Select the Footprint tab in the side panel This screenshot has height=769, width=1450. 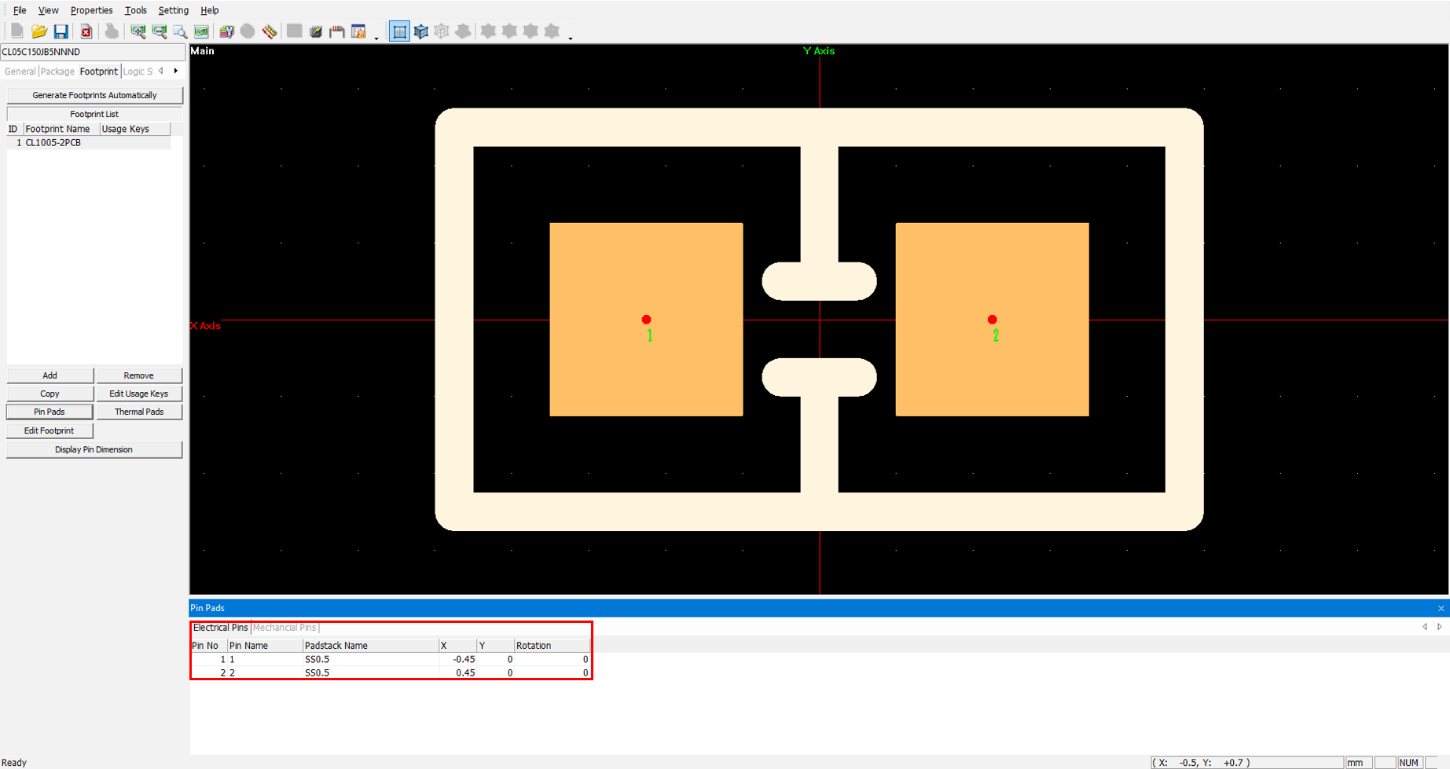click(x=98, y=71)
